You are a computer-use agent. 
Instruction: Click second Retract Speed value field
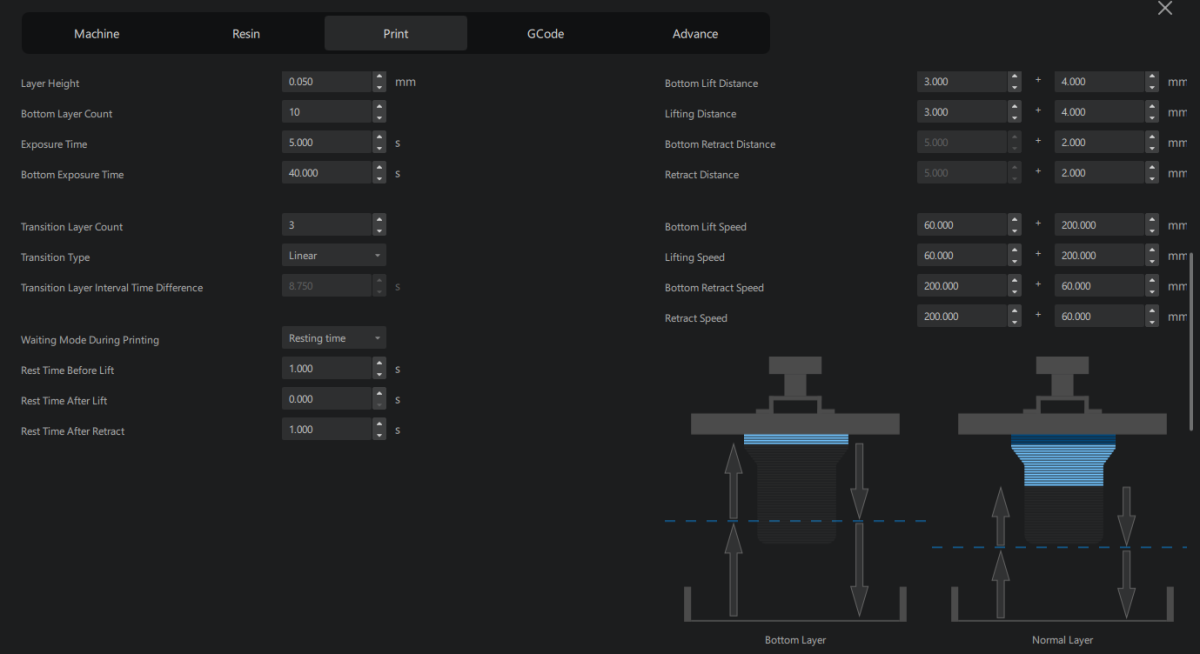coord(1098,316)
